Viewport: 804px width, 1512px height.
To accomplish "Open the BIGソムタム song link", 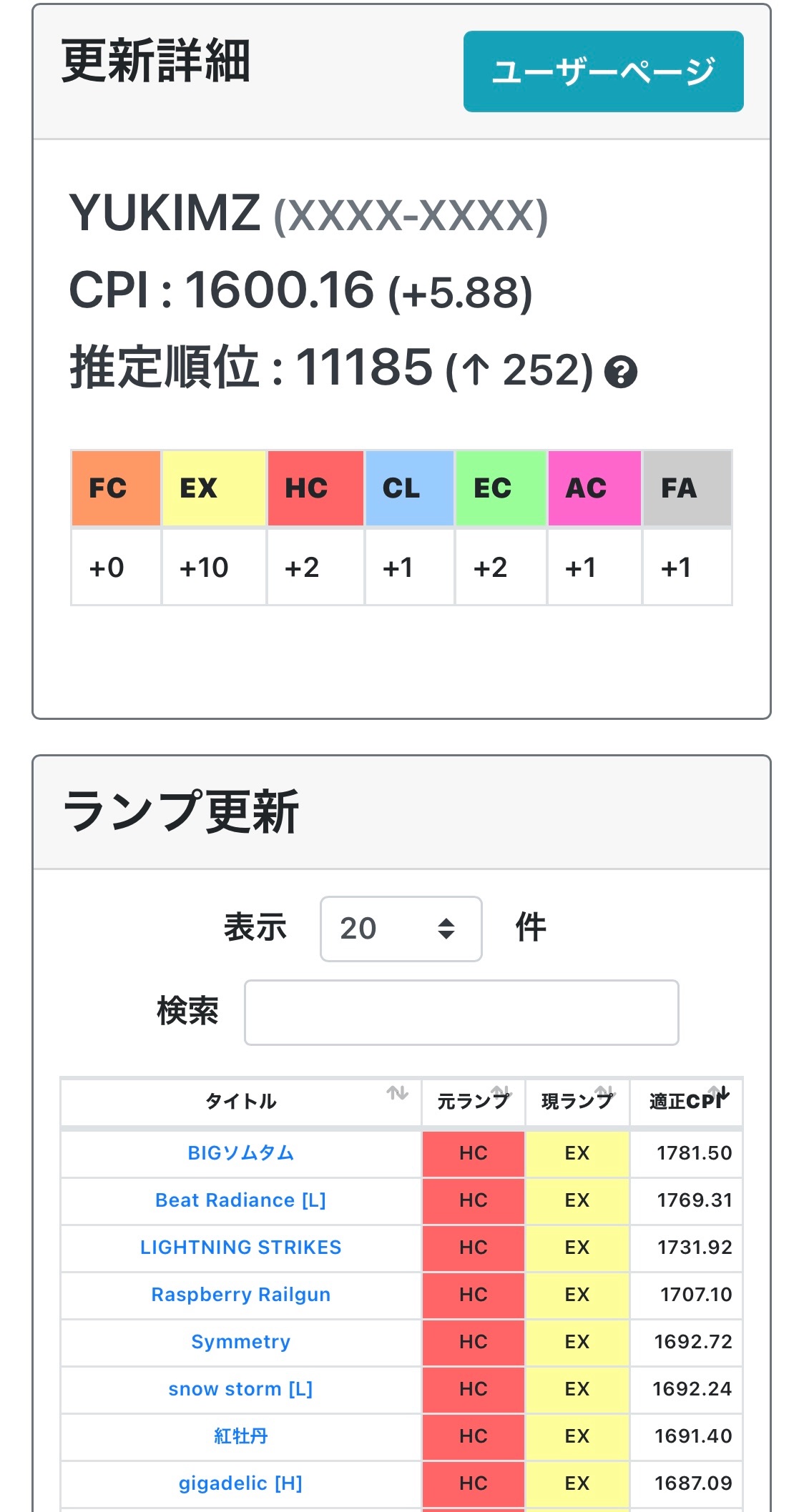I will pyautogui.click(x=240, y=1153).
